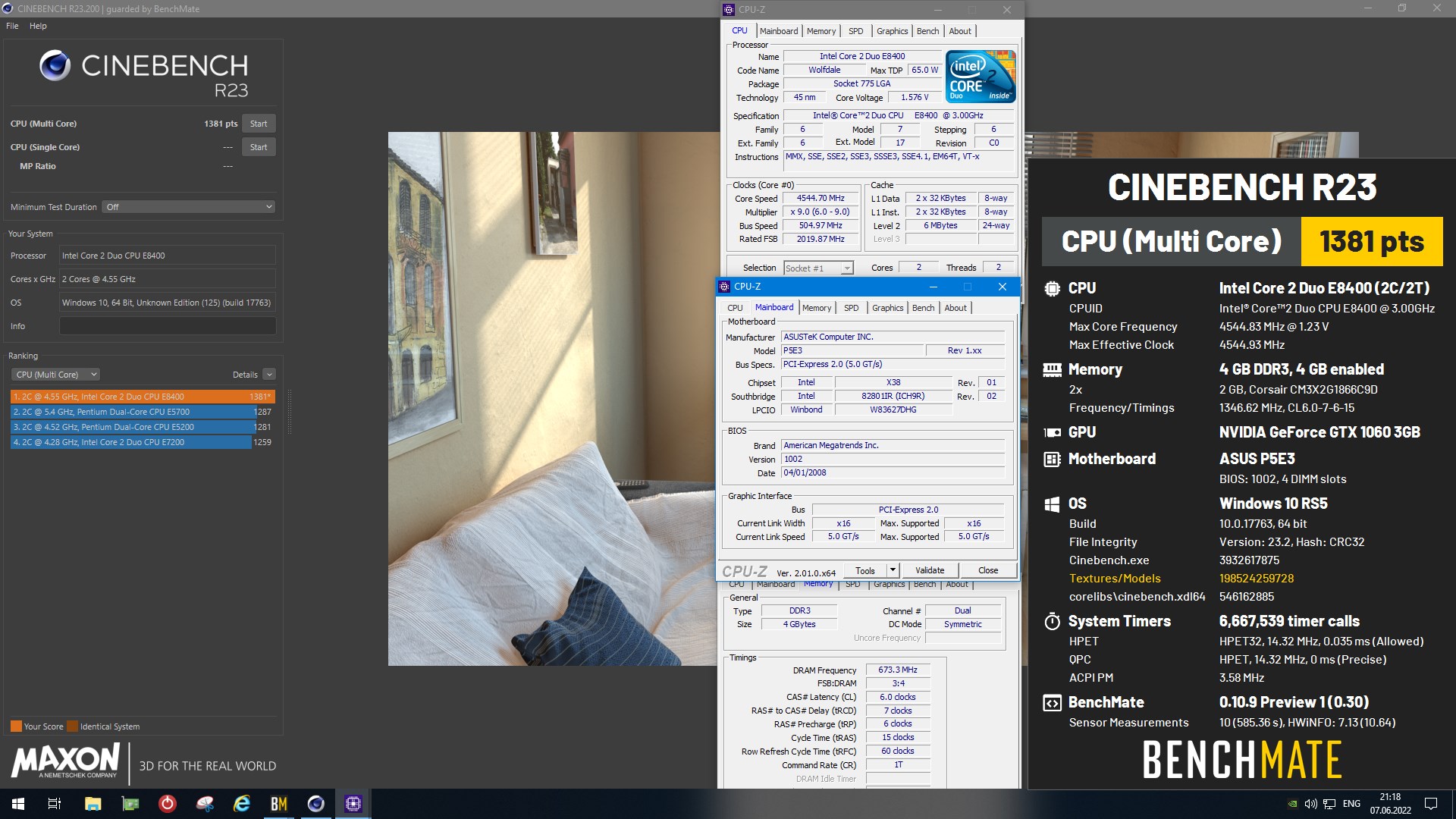
Task: Click the CPU-Z Mainboard window title icon
Action: pyautogui.click(x=724, y=287)
